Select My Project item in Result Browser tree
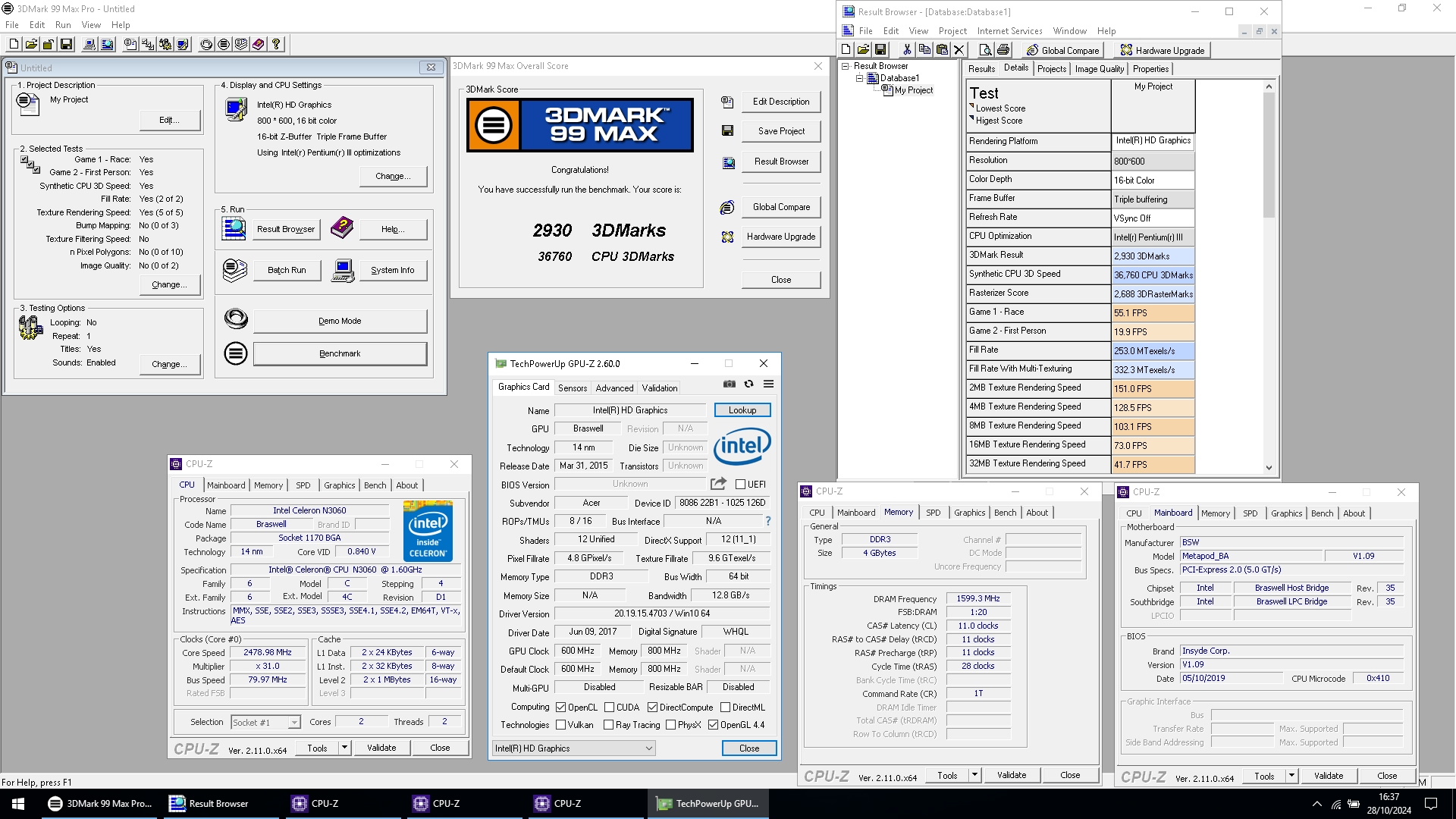Viewport: 1456px width, 819px height. point(913,90)
